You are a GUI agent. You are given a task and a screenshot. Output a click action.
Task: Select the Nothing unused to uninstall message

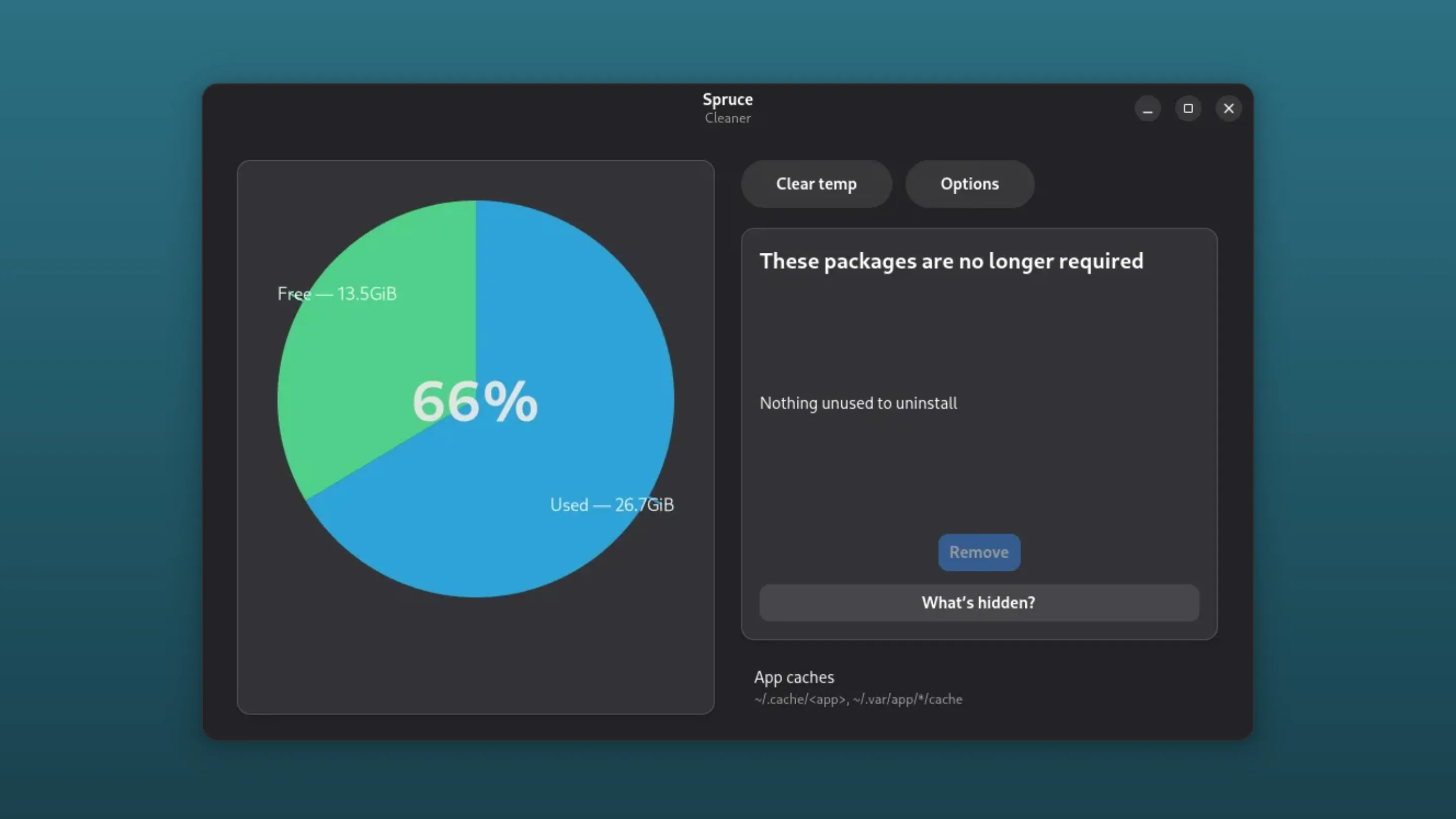tap(858, 403)
